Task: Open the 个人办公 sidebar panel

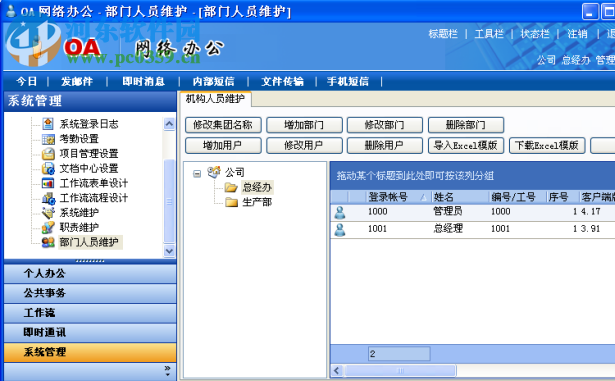Action: pos(90,274)
